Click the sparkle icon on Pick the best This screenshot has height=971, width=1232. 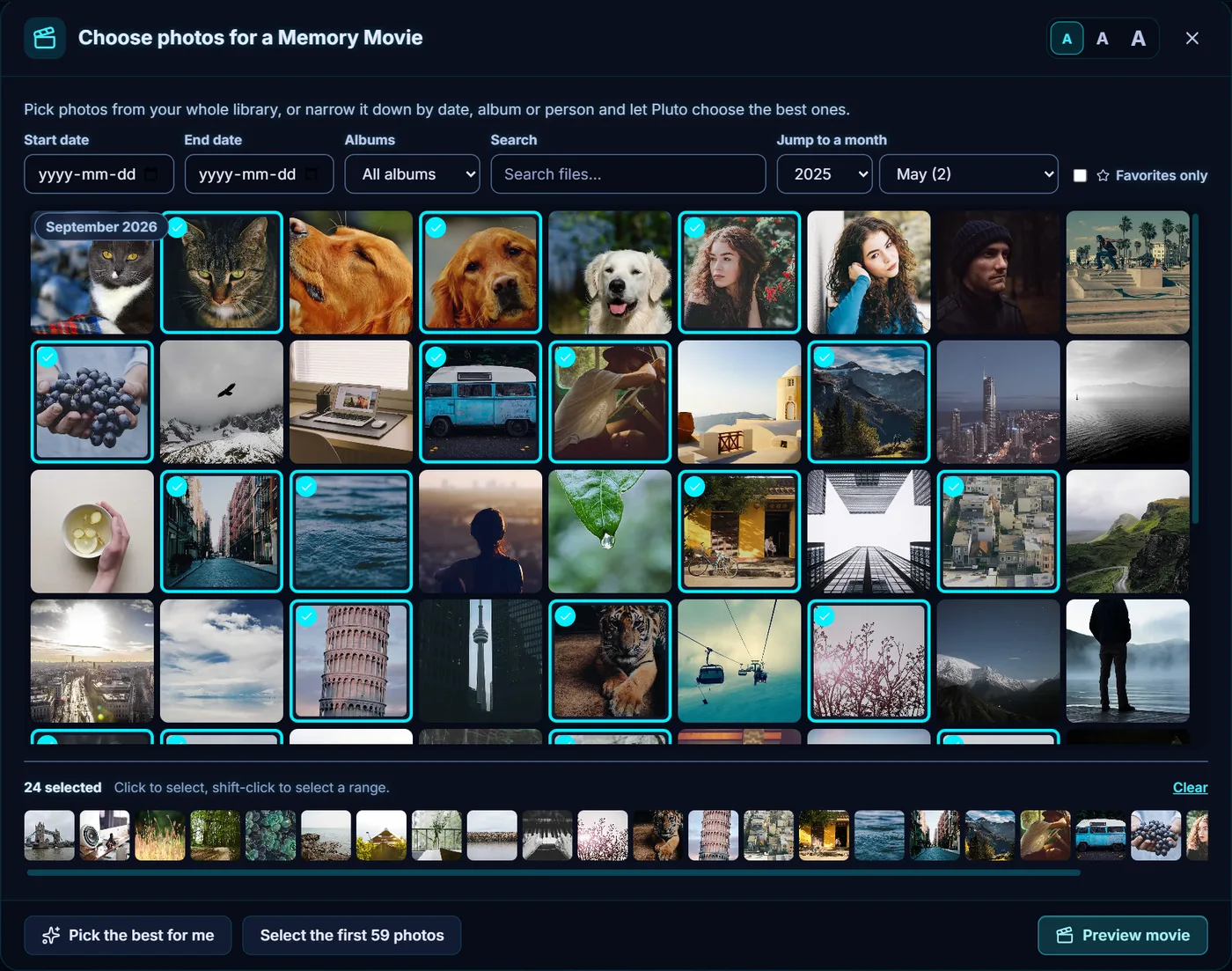point(51,935)
